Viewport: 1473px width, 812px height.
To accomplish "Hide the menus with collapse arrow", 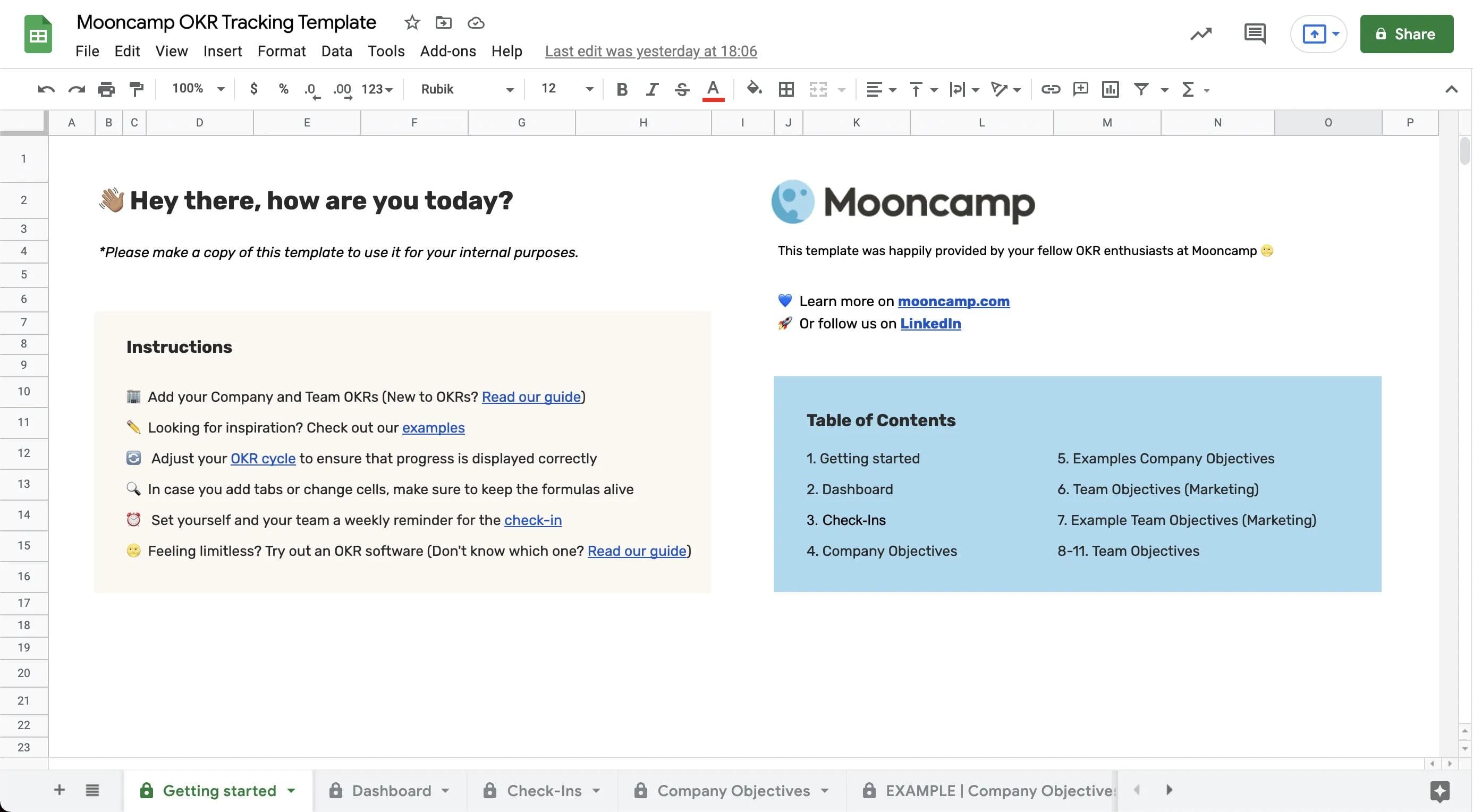I will 1451,89.
